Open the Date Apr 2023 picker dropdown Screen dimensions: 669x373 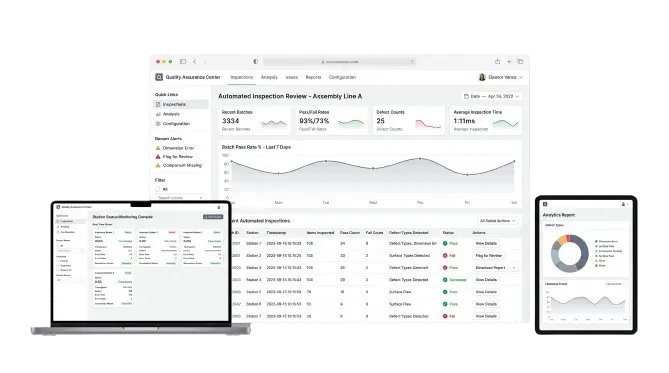tap(492, 96)
